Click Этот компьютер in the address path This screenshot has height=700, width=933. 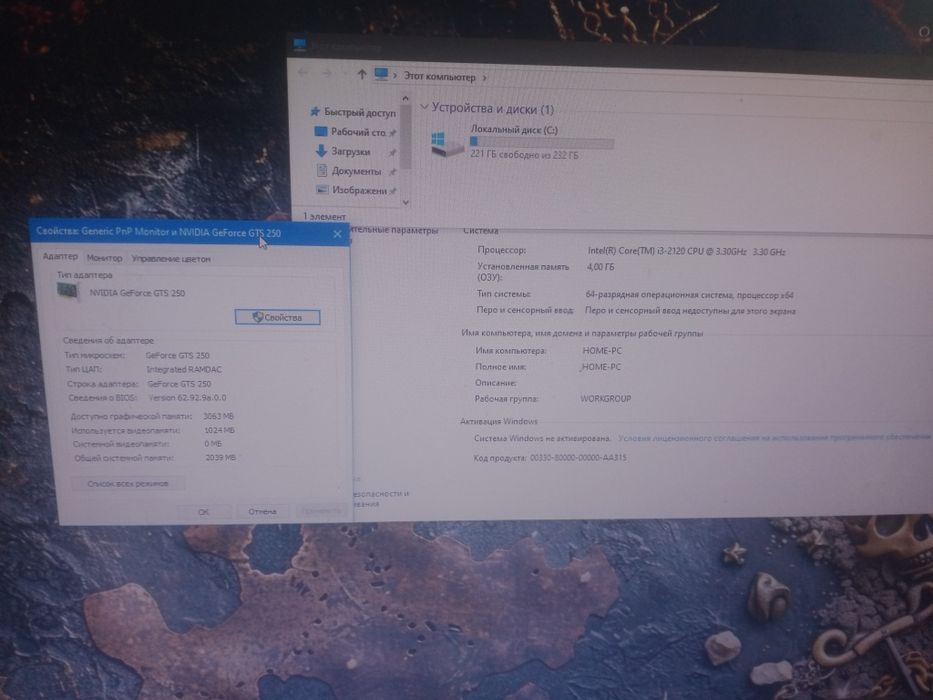440,77
